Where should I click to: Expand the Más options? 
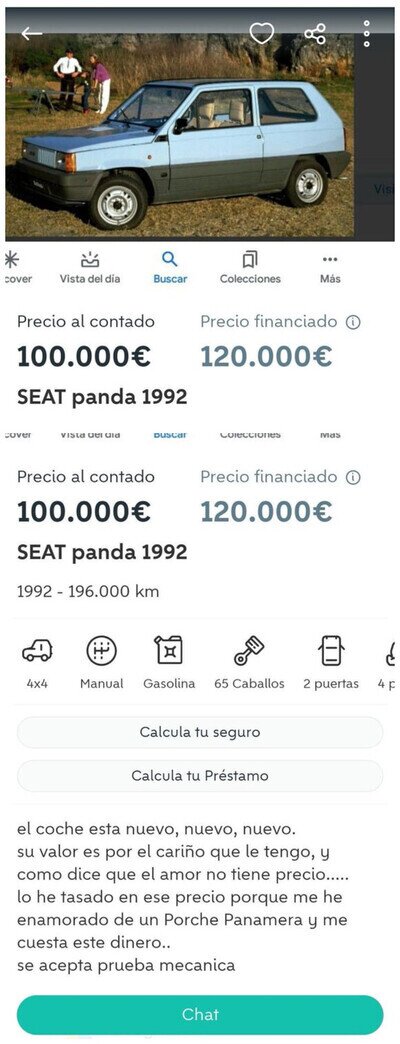pos(330,268)
